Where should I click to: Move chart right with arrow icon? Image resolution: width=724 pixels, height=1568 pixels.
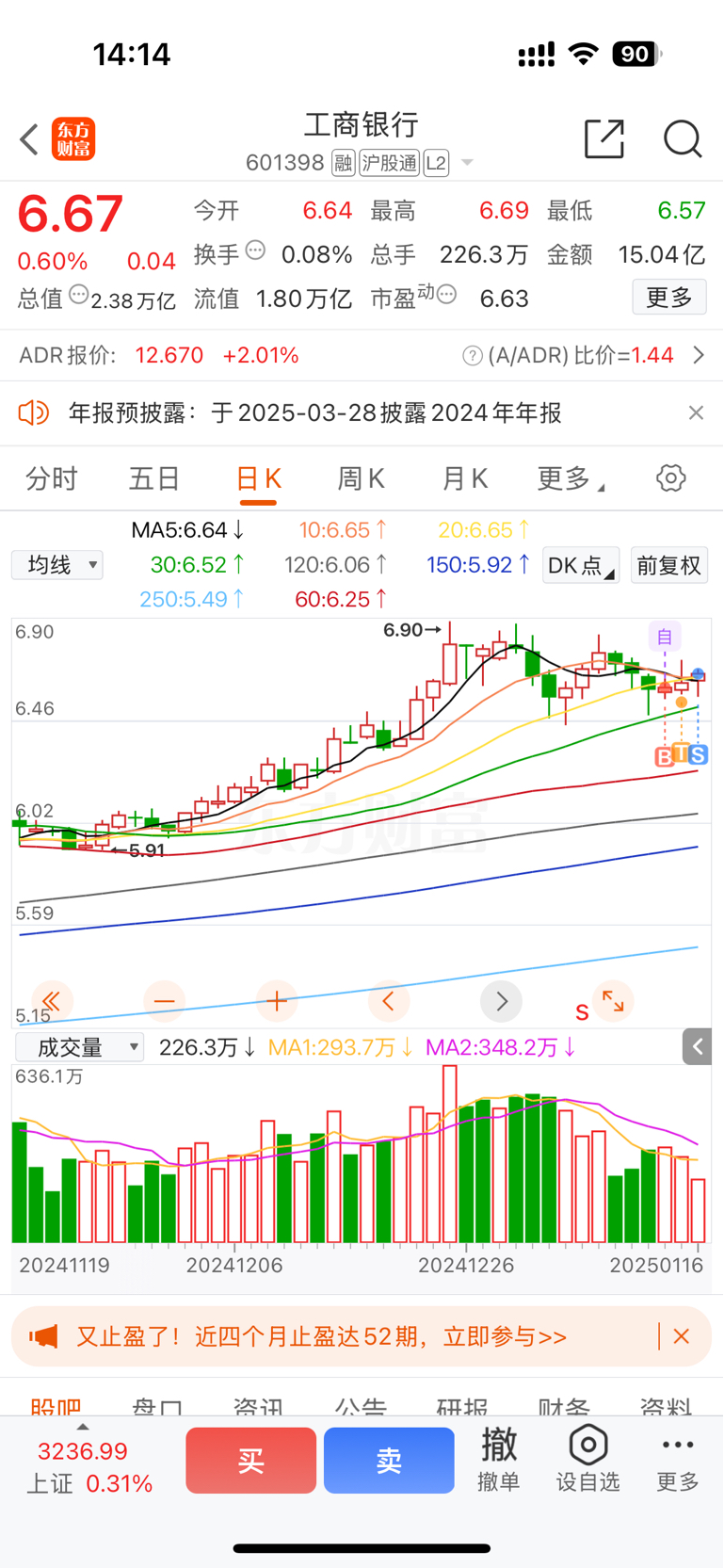coord(501,1001)
